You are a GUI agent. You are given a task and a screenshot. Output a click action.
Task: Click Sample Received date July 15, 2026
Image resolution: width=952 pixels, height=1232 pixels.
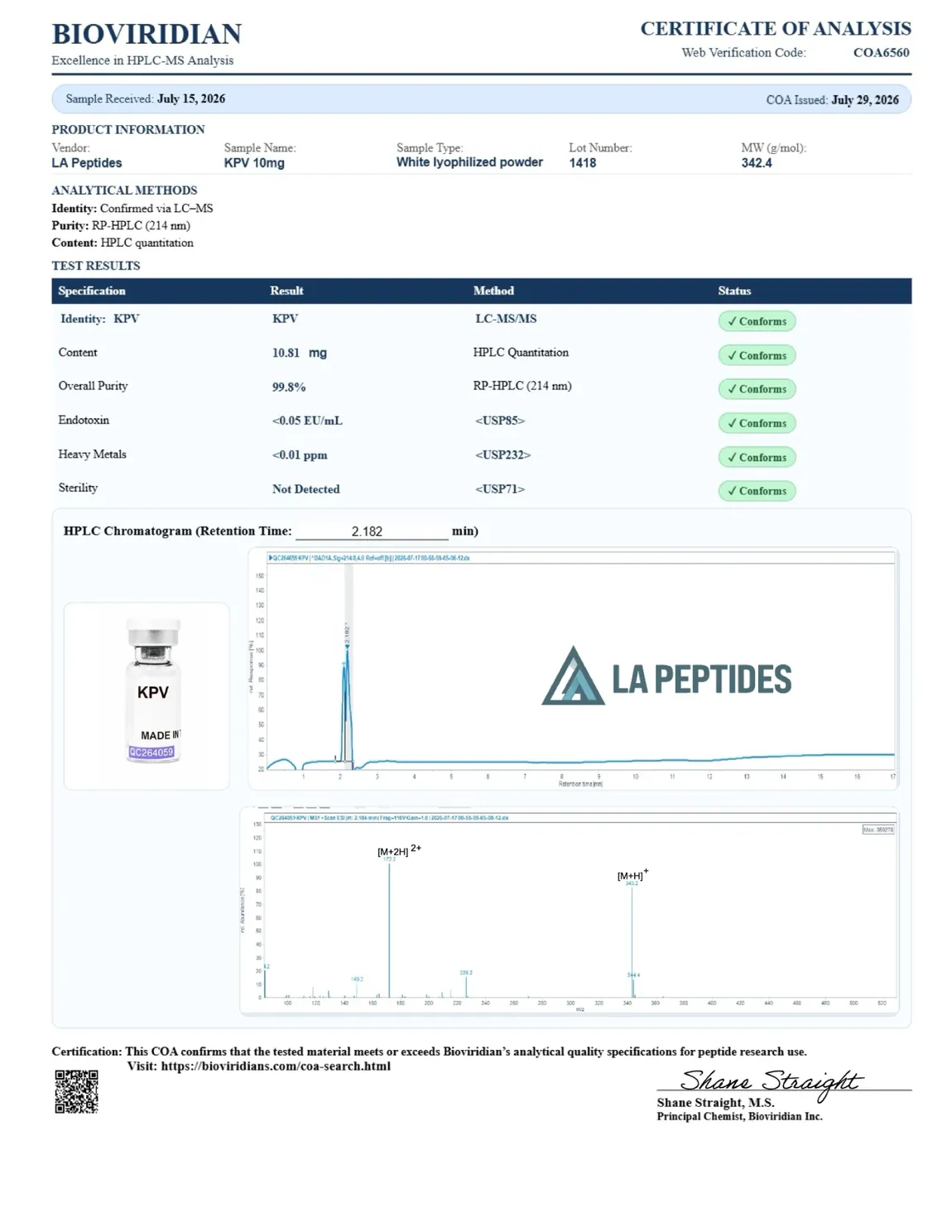point(191,99)
